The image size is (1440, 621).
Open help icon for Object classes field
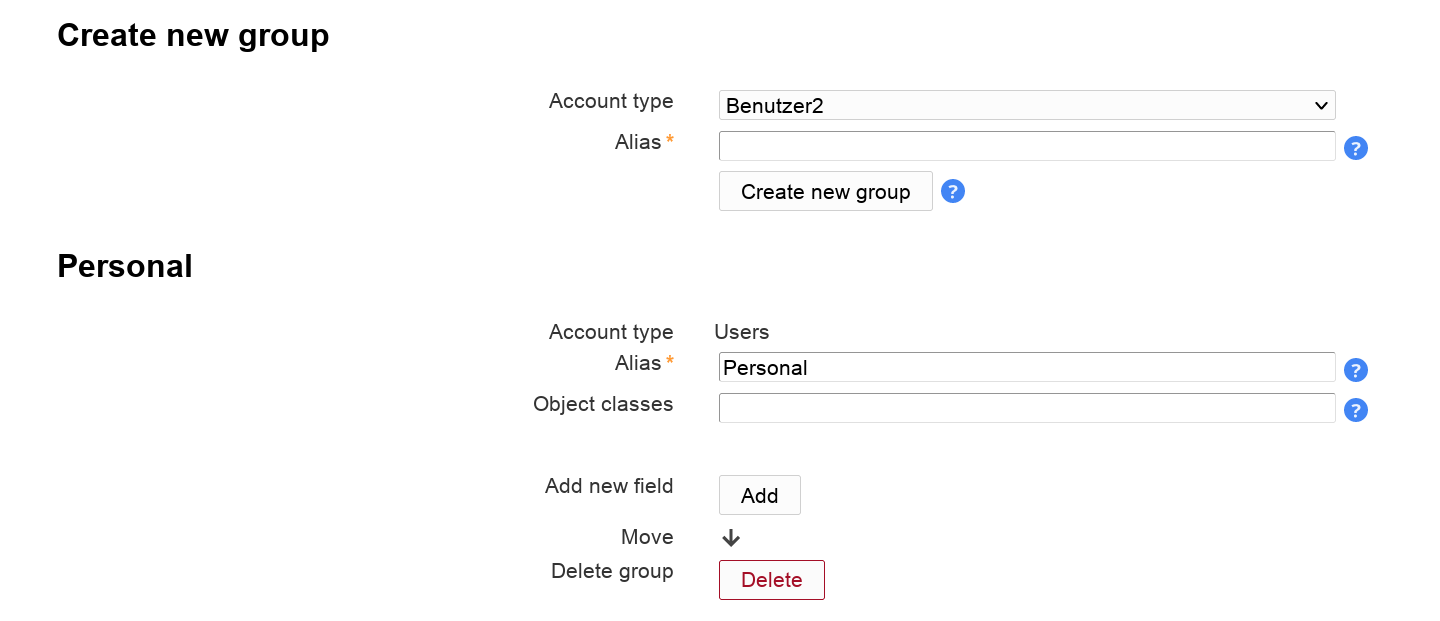1355,410
